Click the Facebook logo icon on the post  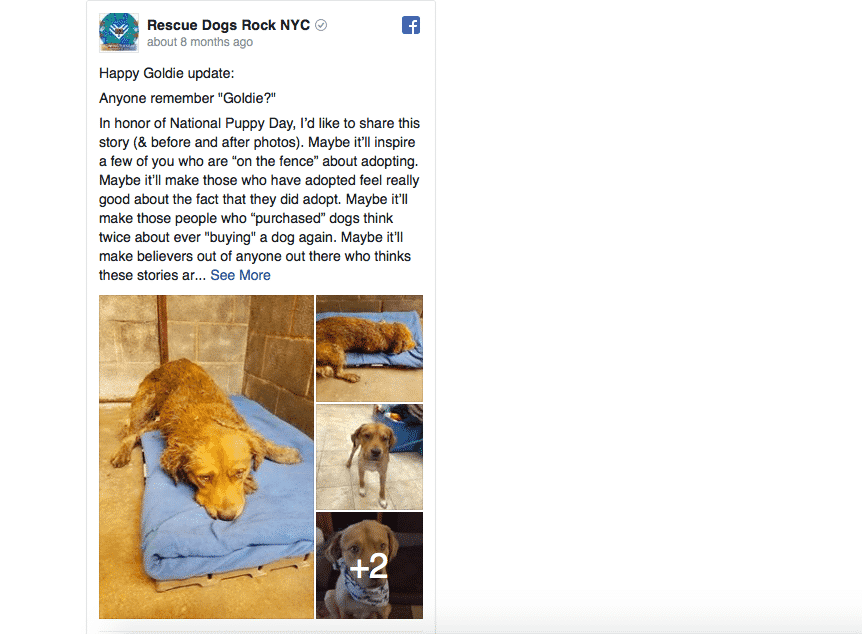tap(411, 25)
